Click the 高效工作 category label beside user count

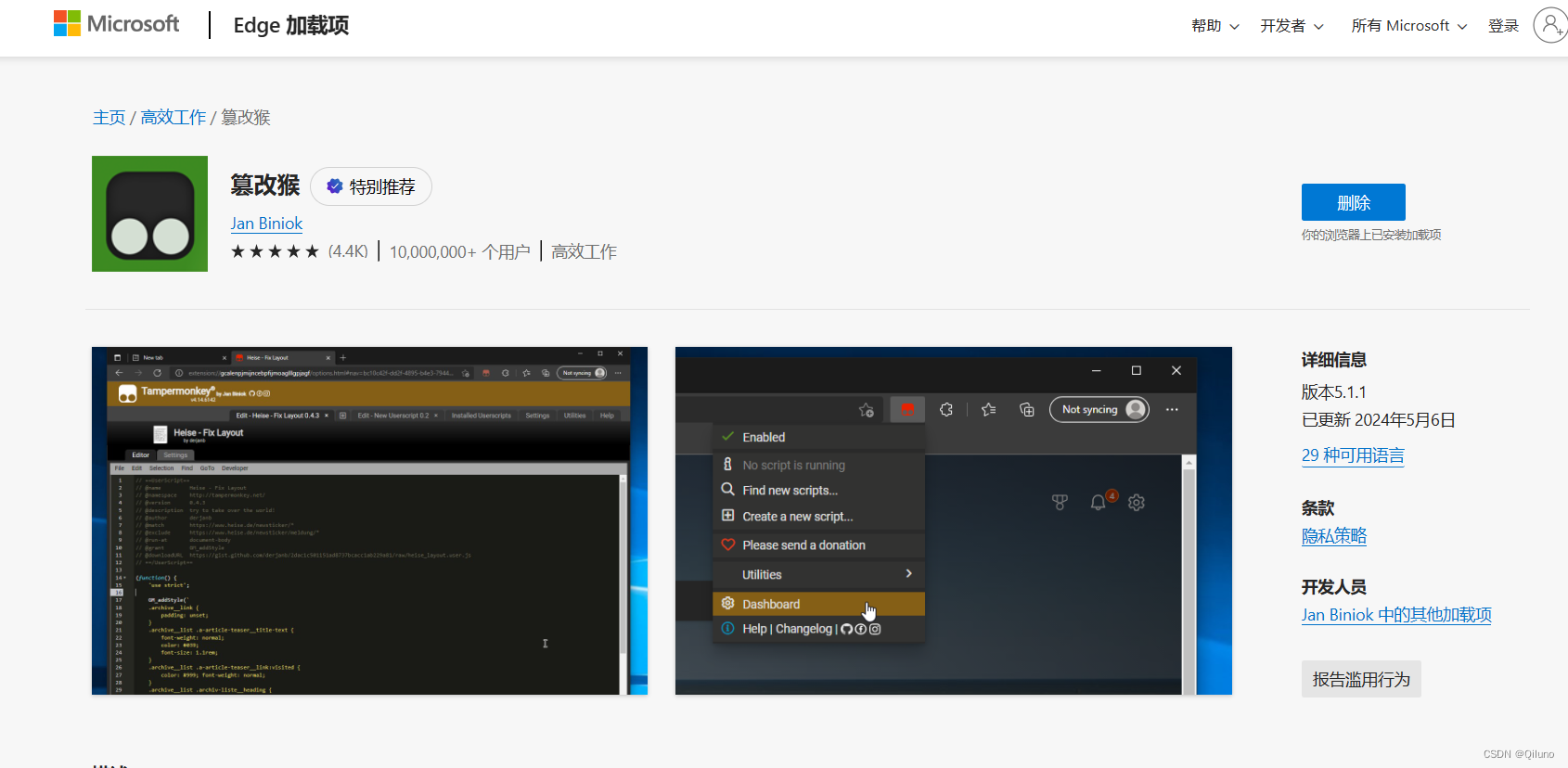(585, 251)
